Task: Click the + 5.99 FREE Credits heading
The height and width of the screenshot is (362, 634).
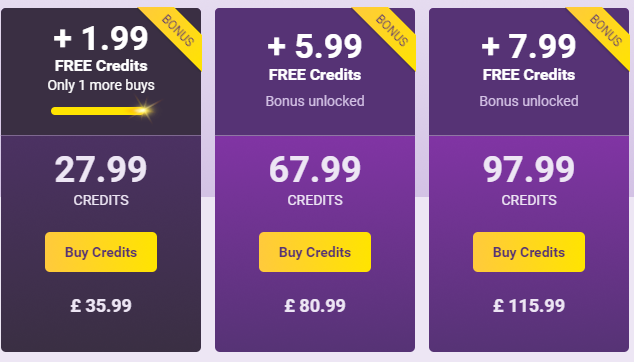Action: (x=315, y=57)
